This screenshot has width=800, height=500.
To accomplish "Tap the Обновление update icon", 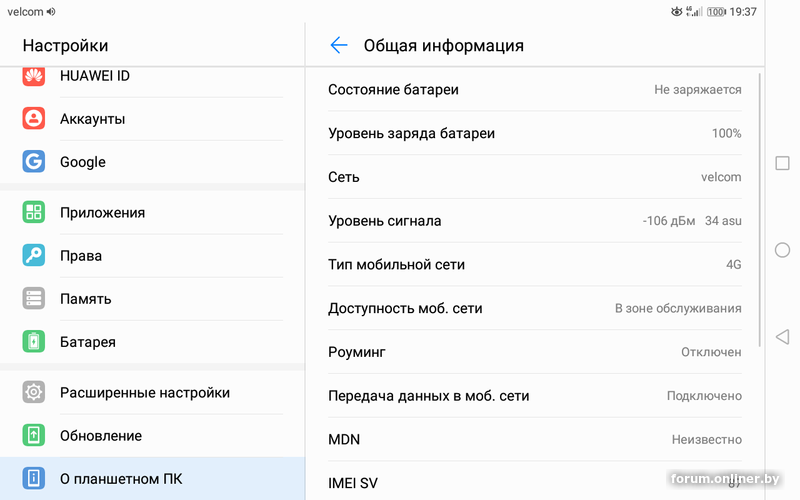I will point(34,435).
